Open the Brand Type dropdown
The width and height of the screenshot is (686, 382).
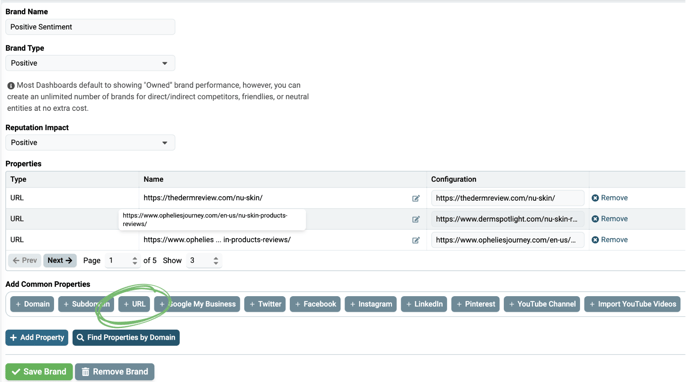pyautogui.click(x=90, y=63)
